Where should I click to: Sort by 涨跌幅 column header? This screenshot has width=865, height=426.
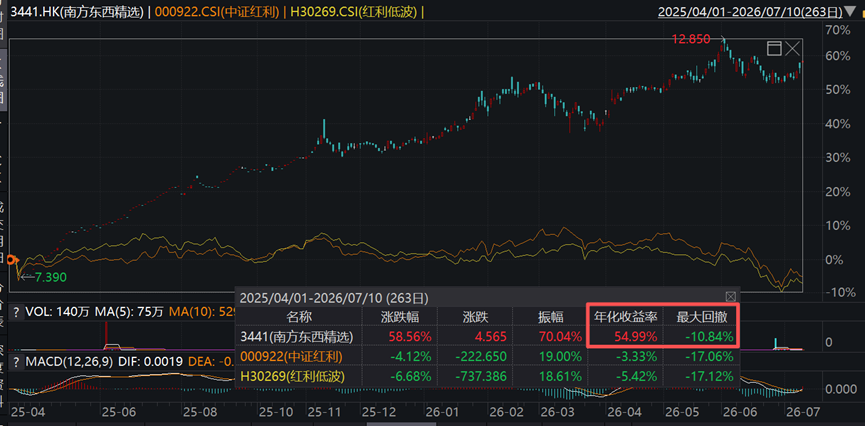[x=399, y=317]
